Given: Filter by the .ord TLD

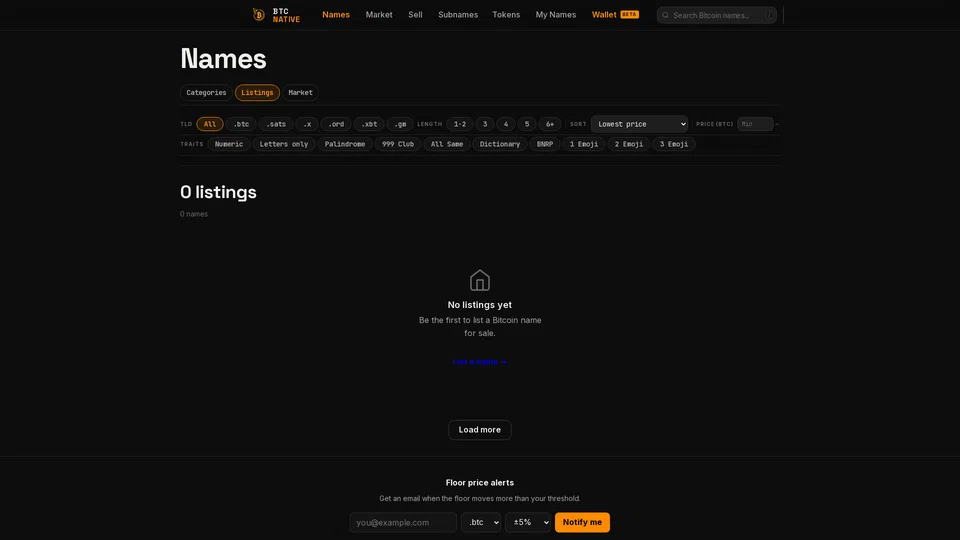Looking at the screenshot, I should [336, 124].
